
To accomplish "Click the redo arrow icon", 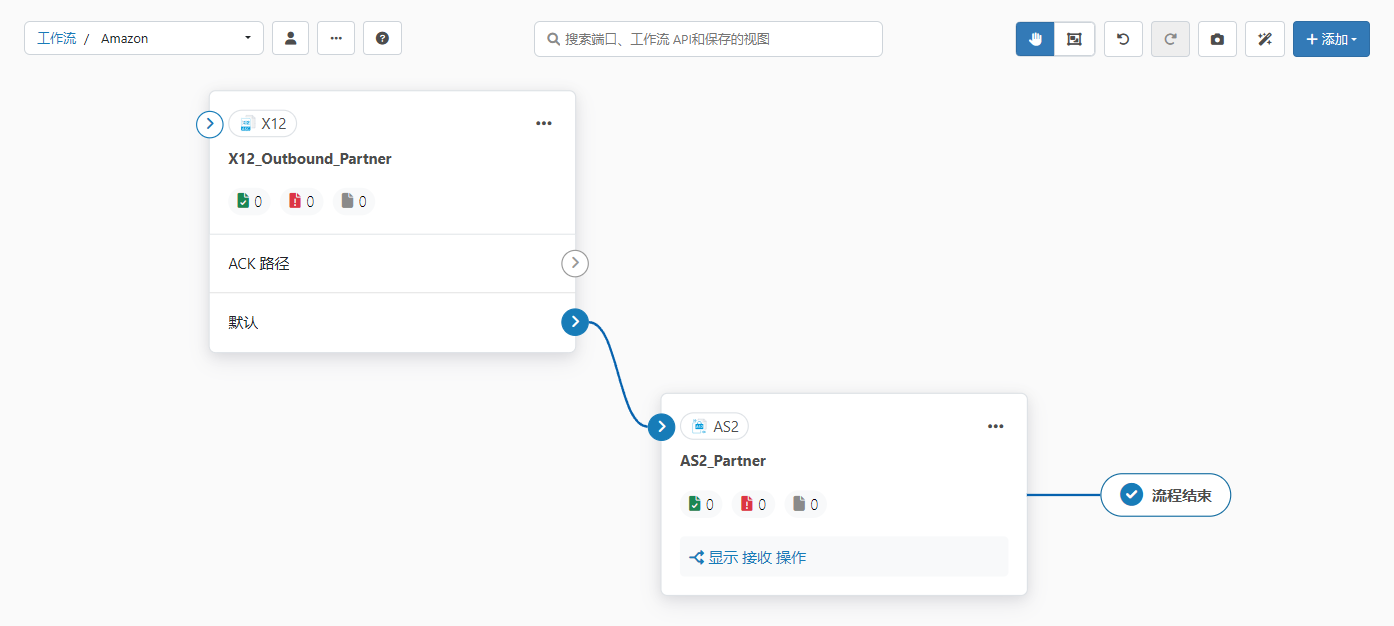I will [1170, 39].
